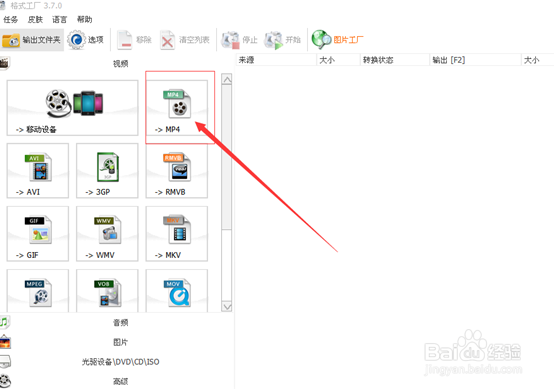Click 清空列表 to clear the list
The image size is (554, 389).
185,40
